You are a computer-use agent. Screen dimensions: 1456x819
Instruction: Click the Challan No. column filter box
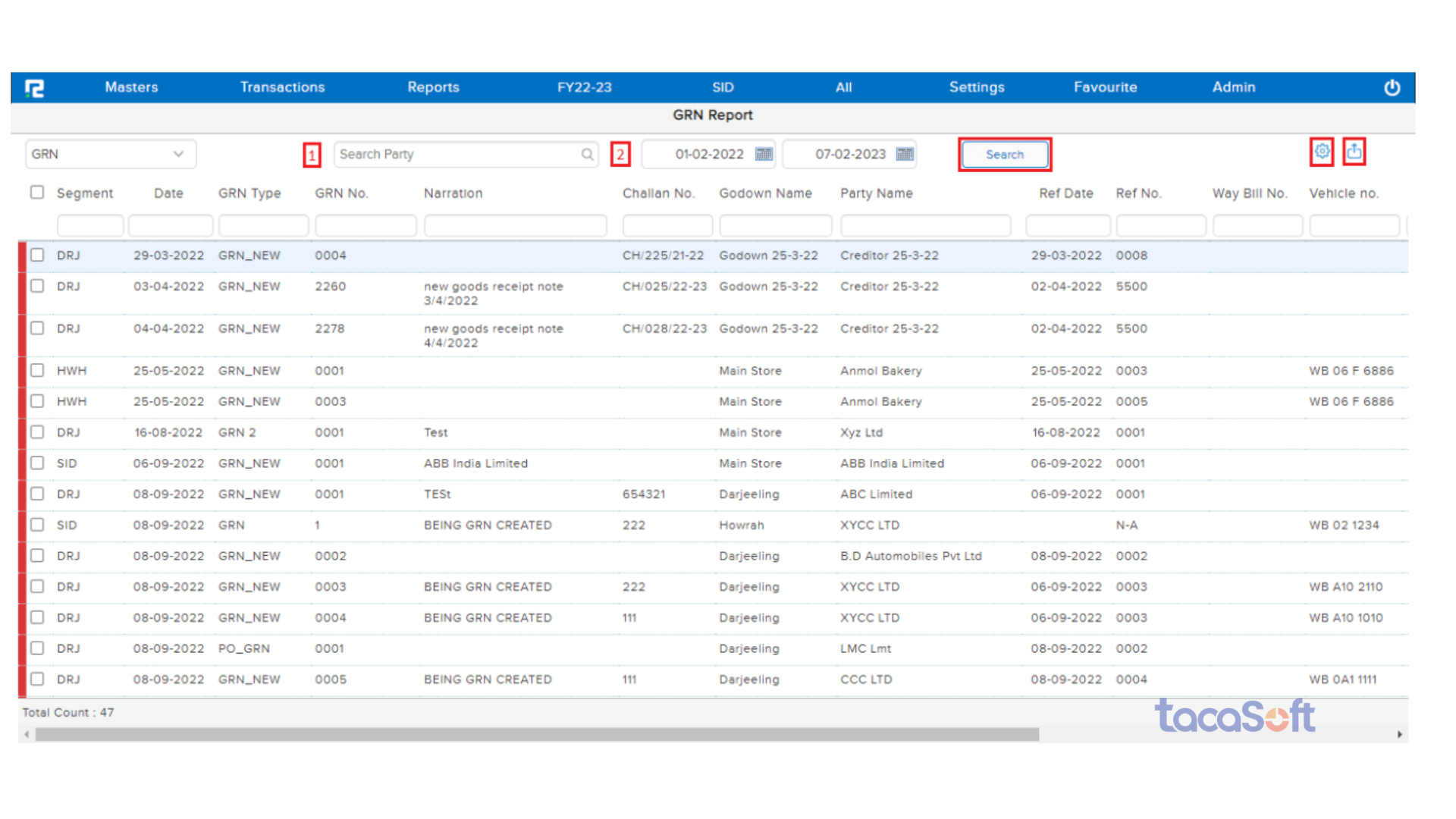pos(667,225)
